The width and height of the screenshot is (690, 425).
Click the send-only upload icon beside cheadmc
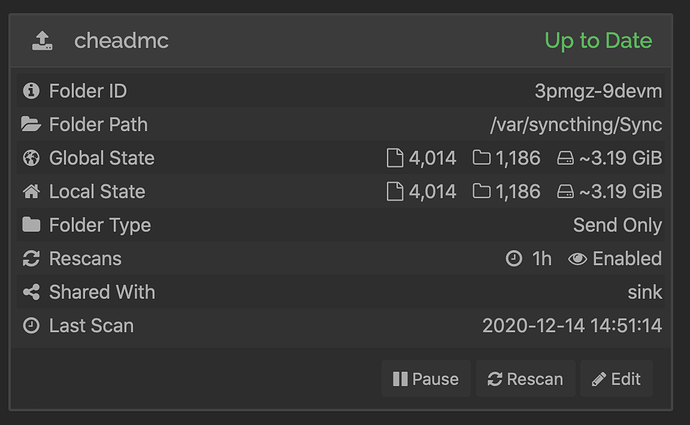42,40
